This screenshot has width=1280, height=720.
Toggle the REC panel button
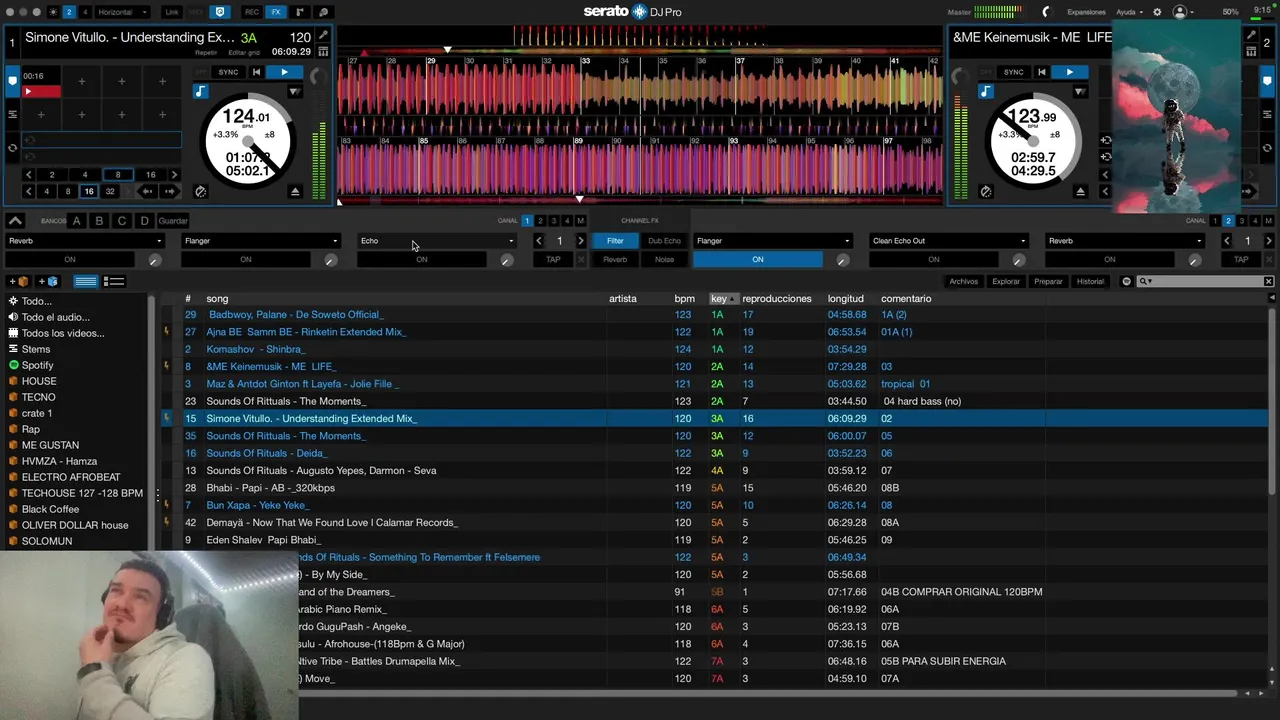click(252, 12)
